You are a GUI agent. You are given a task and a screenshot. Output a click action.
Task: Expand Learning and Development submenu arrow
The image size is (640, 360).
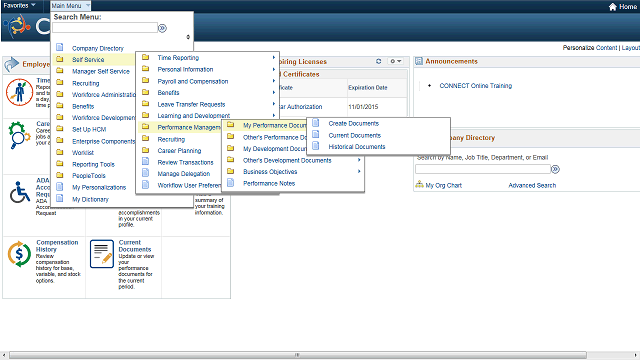274,116
